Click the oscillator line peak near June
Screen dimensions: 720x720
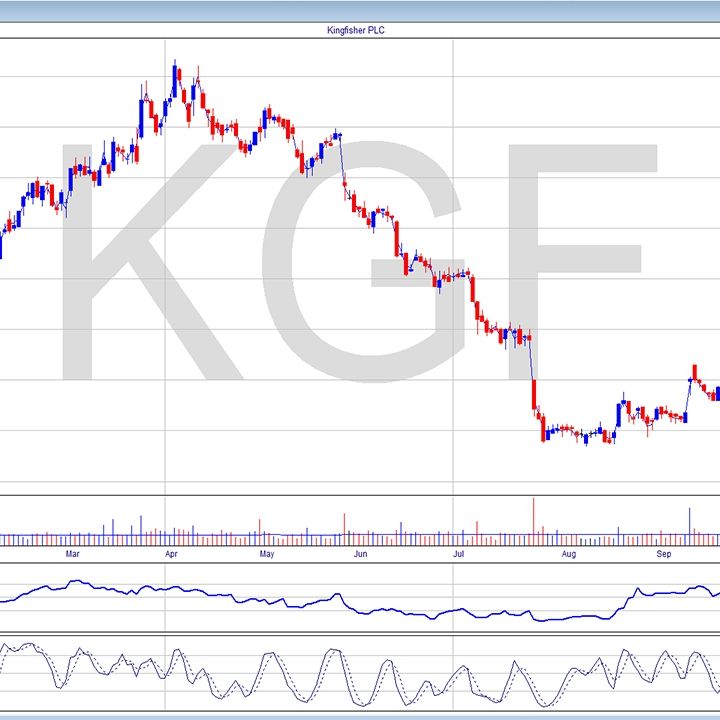329,654
